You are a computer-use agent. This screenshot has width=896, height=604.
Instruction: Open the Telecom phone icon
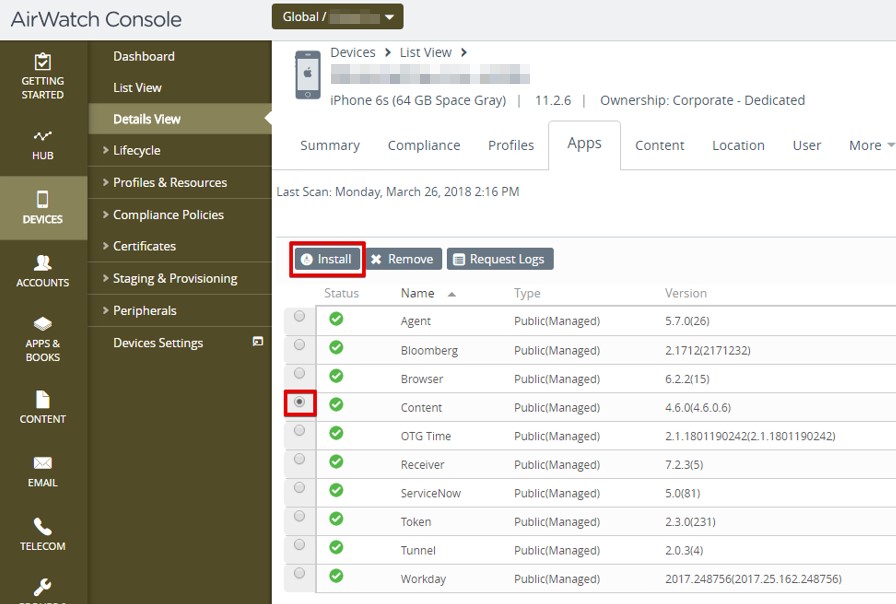point(43,526)
